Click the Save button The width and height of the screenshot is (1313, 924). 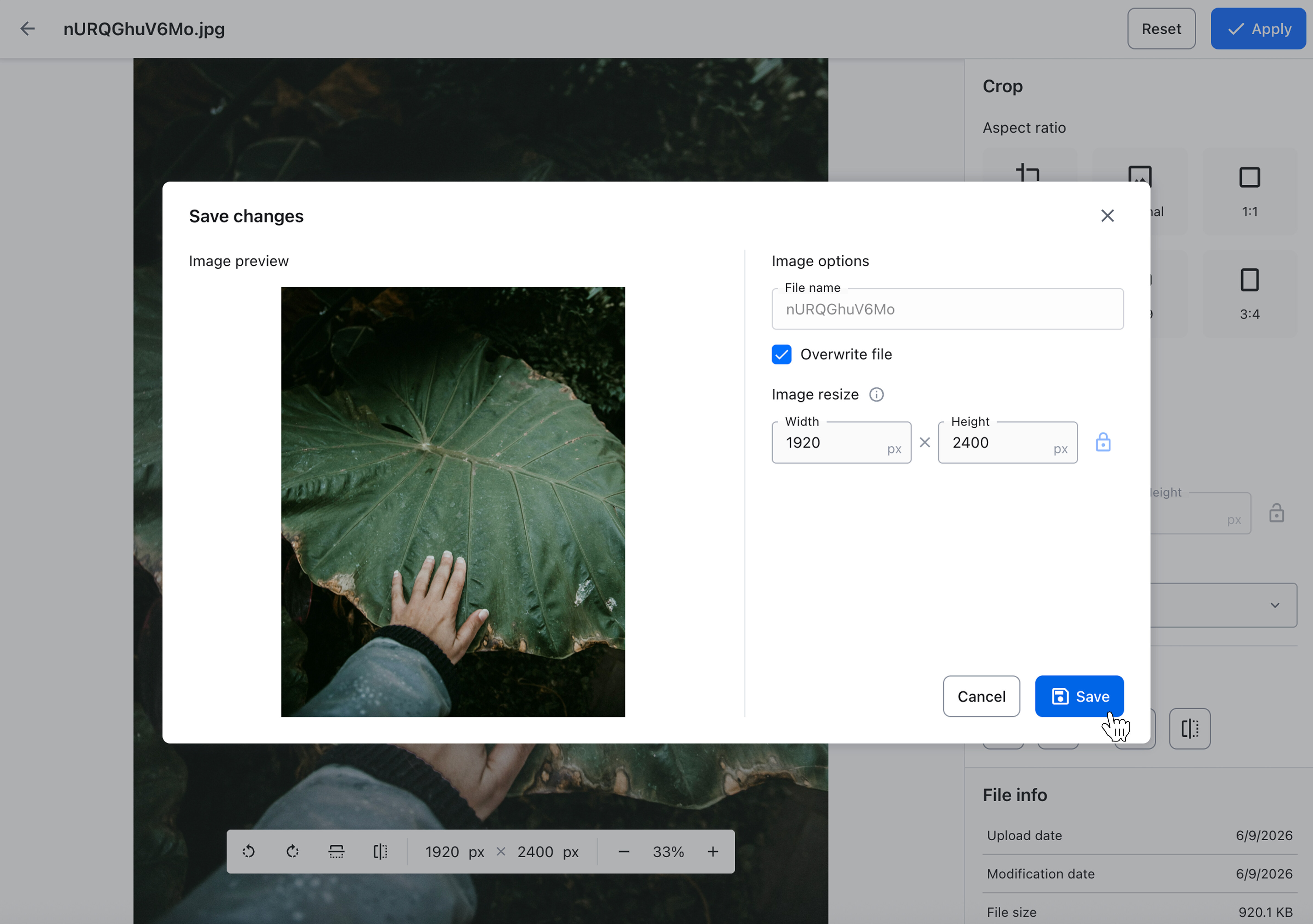click(x=1079, y=697)
